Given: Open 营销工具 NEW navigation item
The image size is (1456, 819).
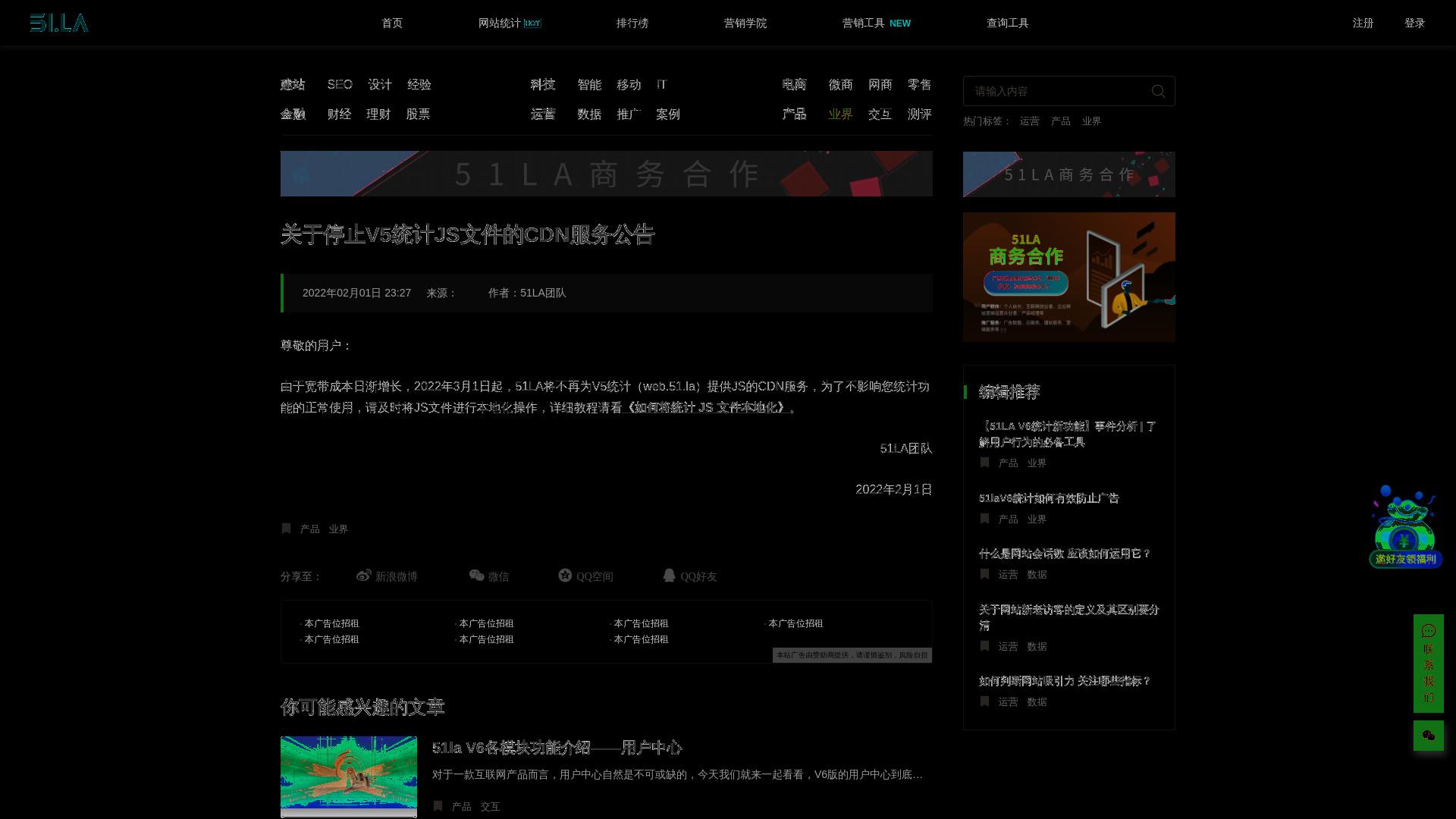Looking at the screenshot, I should (876, 23).
